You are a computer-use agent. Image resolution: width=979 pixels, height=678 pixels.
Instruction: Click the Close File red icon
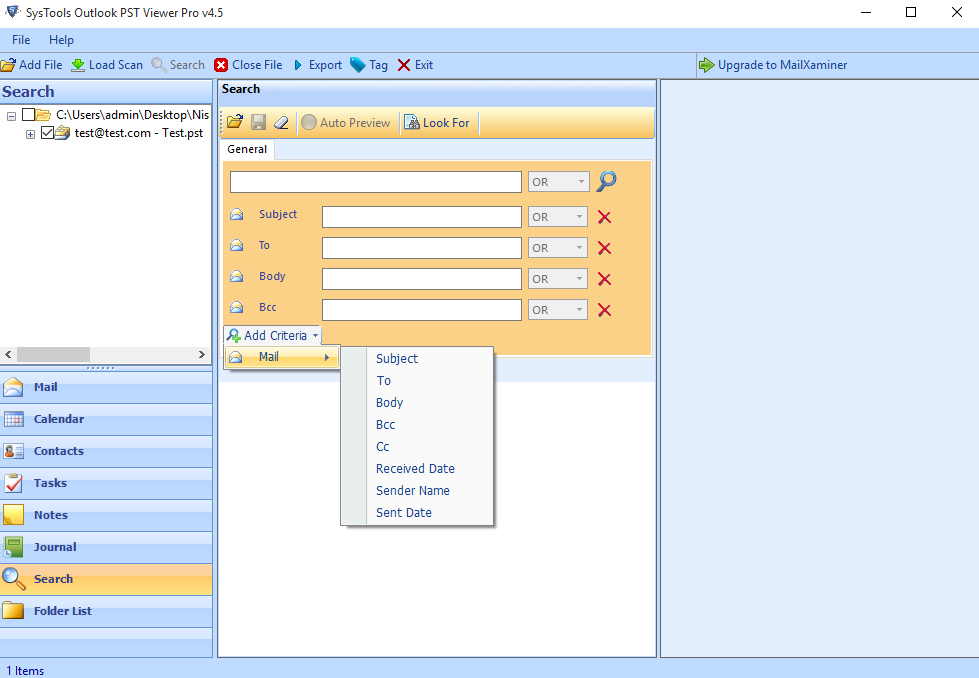(221, 65)
